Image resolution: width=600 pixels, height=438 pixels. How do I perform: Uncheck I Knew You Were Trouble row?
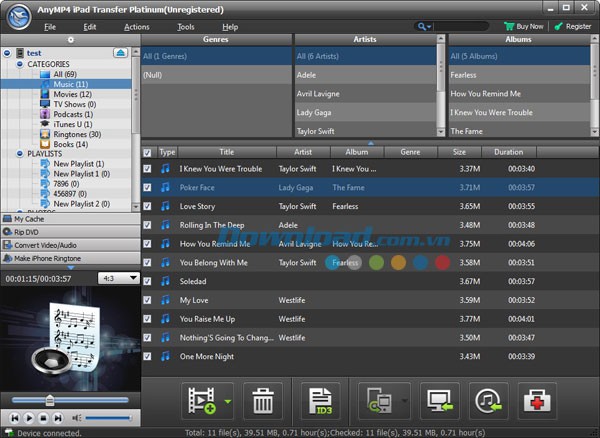tap(147, 168)
